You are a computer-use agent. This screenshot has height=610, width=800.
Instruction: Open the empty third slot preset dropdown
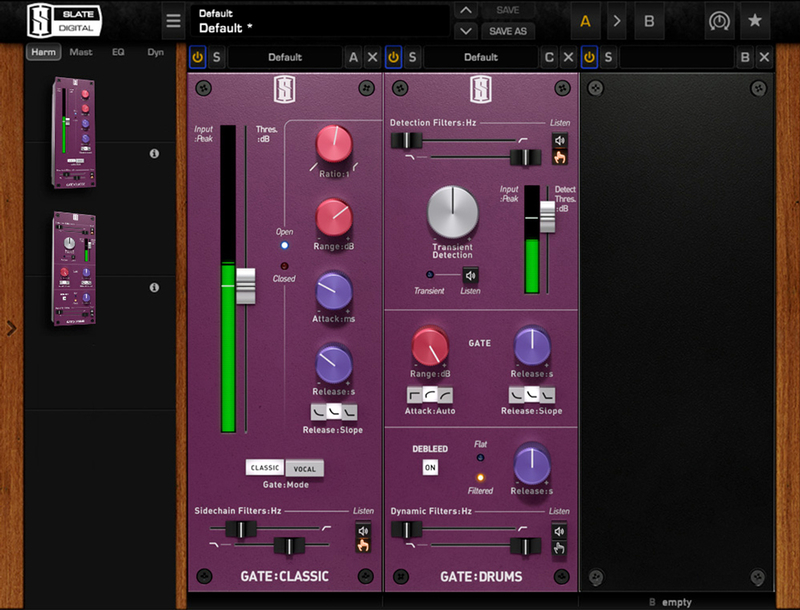tap(677, 57)
